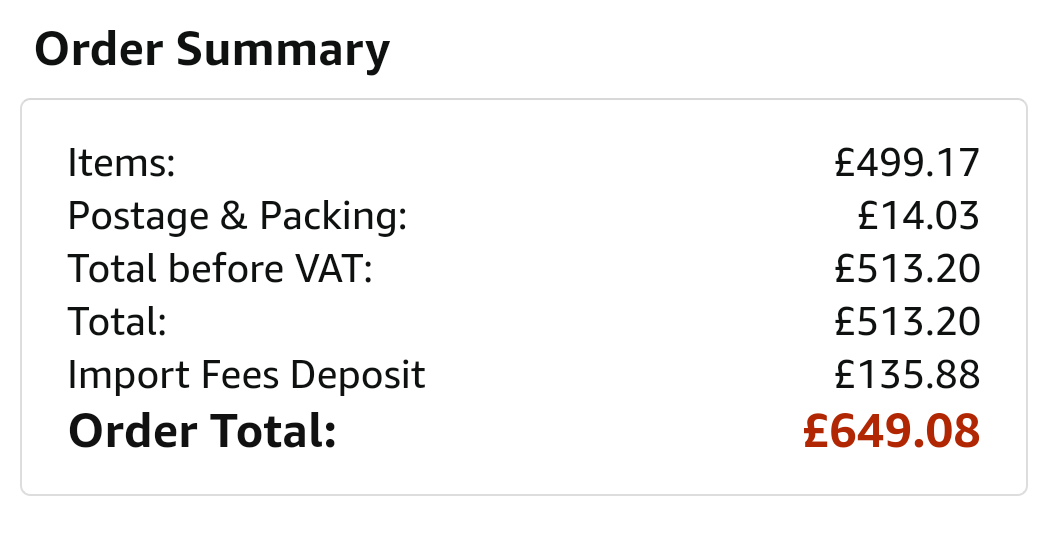Select the Postage & Packing label

click(x=237, y=216)
